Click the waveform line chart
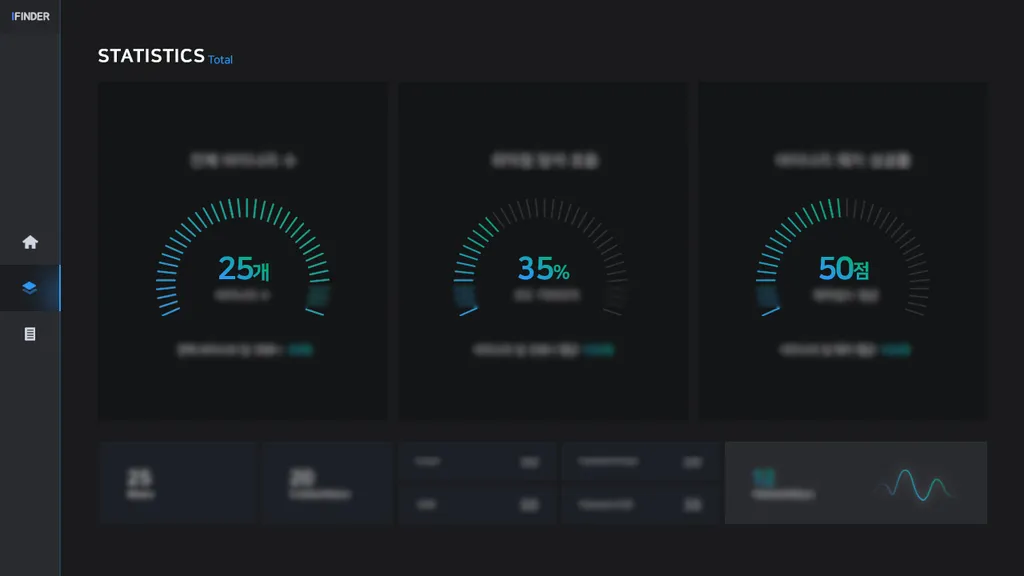 (x=915, y=485)
